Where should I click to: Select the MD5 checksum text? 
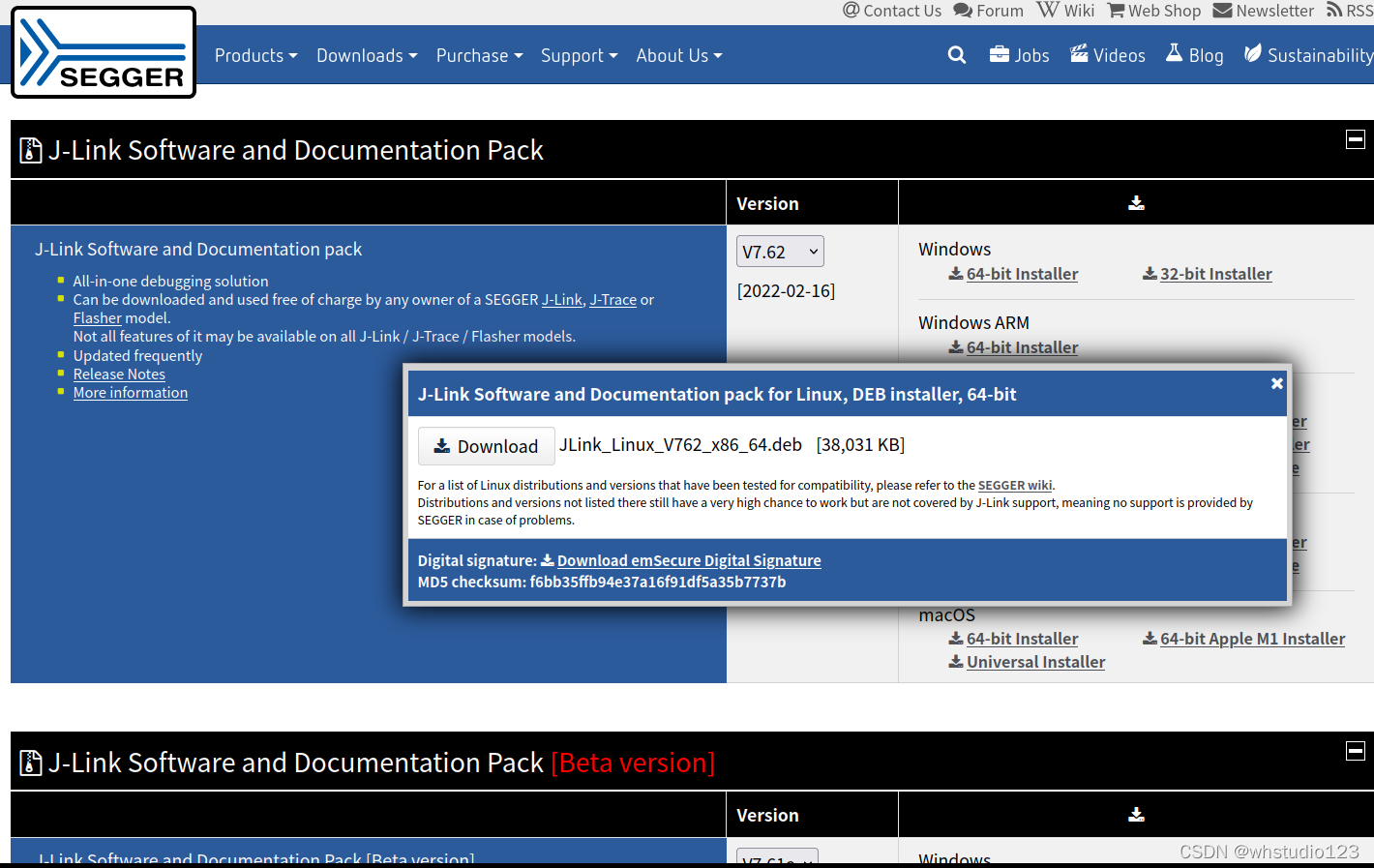[602, 583]
